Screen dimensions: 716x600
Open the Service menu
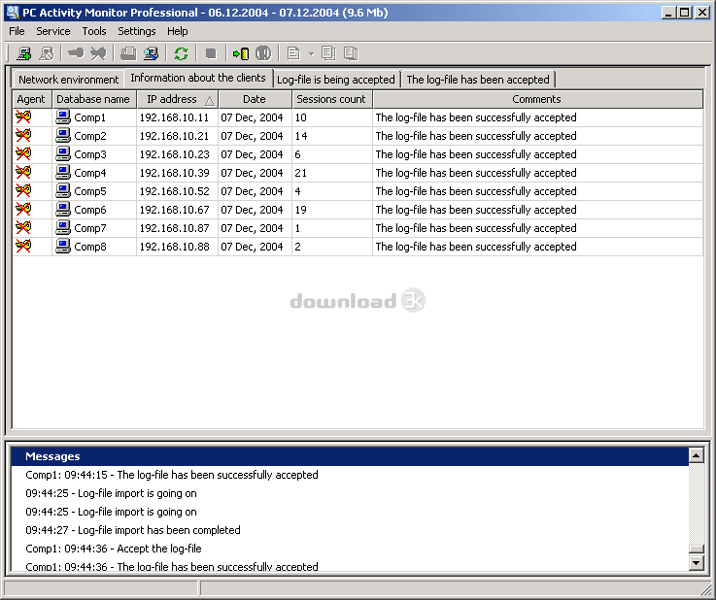[53, 31]
